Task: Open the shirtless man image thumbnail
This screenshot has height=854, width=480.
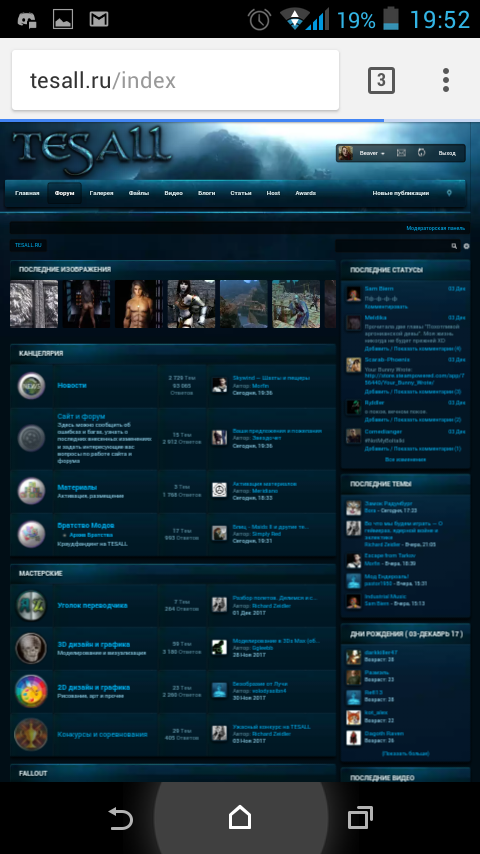Action: [138, 304]
